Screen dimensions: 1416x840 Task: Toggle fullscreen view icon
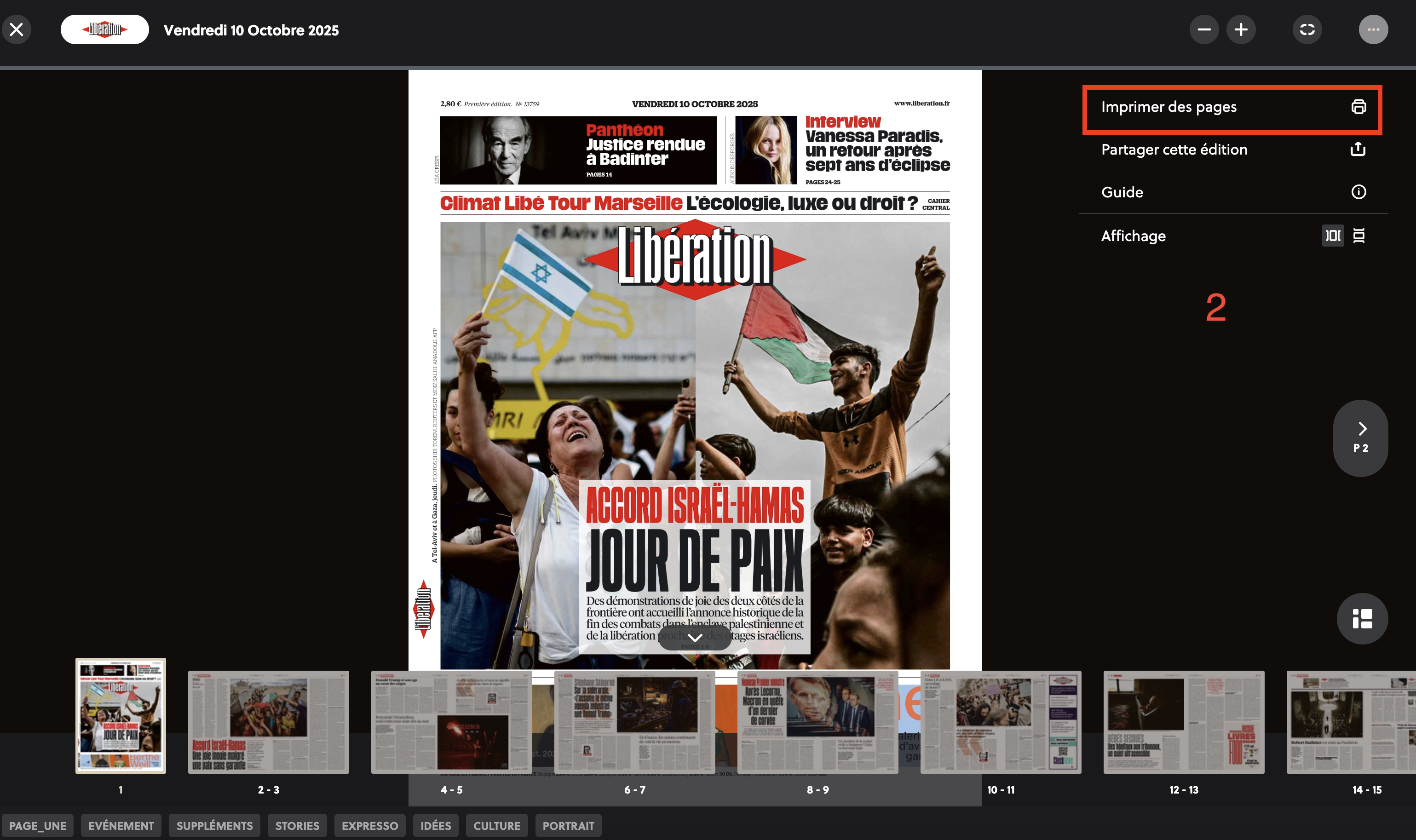(x=1307, y=29)
